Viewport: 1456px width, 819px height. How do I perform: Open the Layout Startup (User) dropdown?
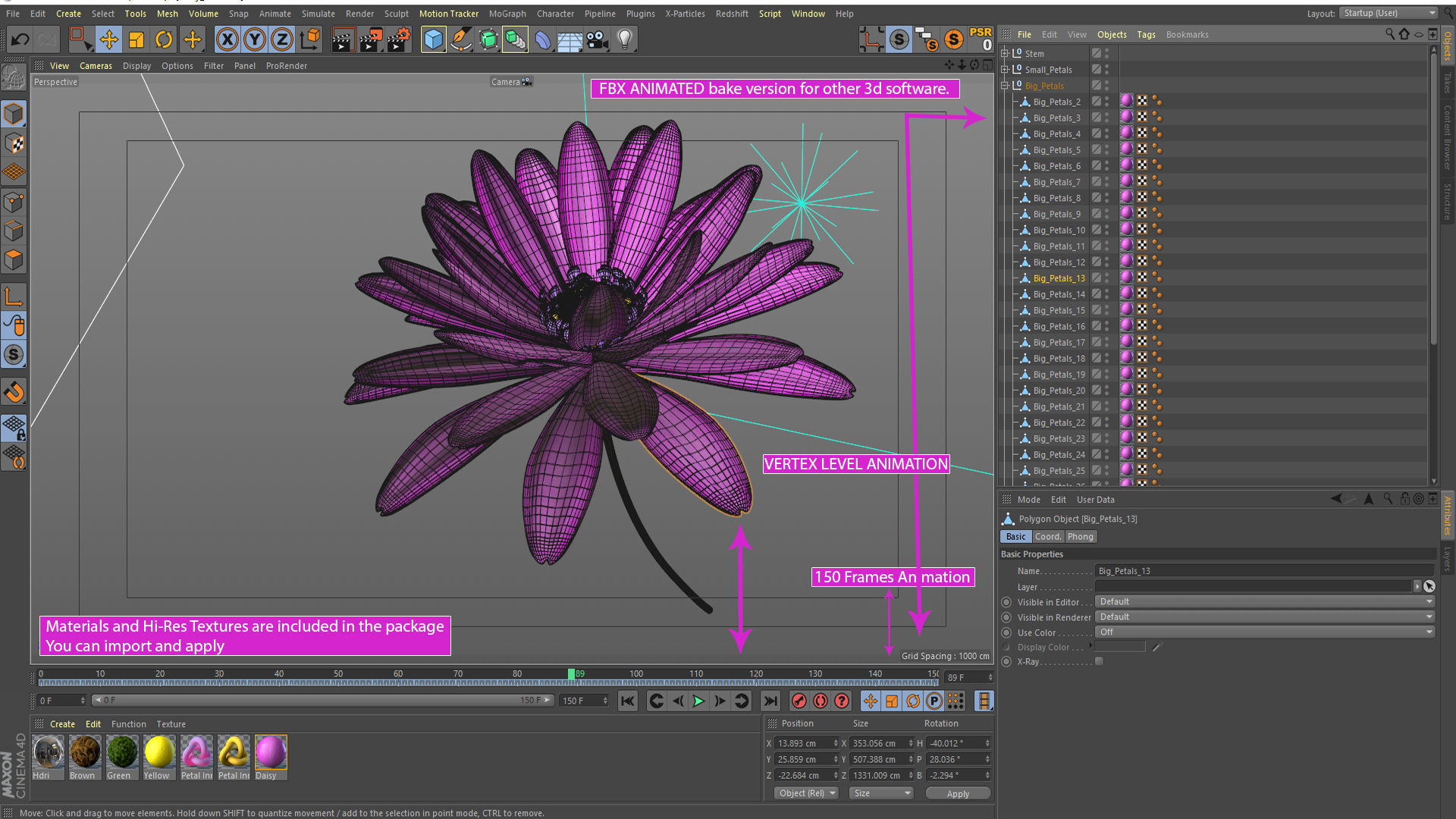(x=1388, y=13)
